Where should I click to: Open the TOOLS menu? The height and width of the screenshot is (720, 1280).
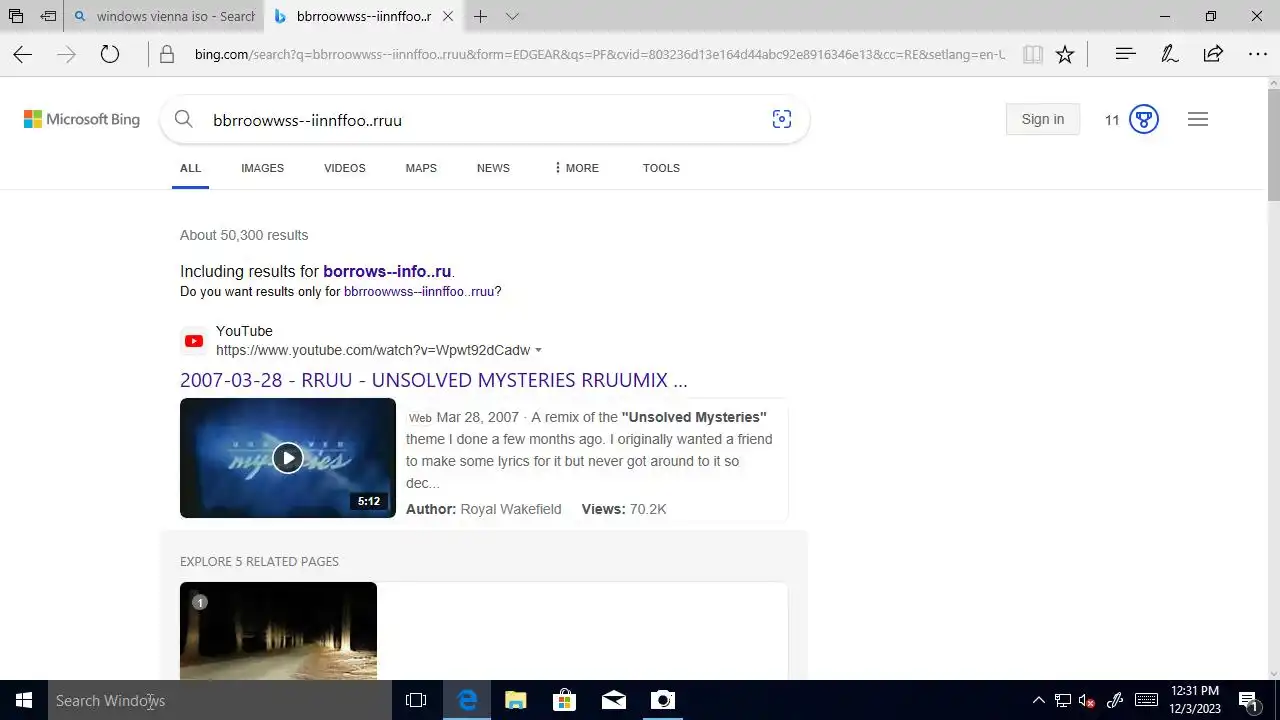tap(661, 168)
